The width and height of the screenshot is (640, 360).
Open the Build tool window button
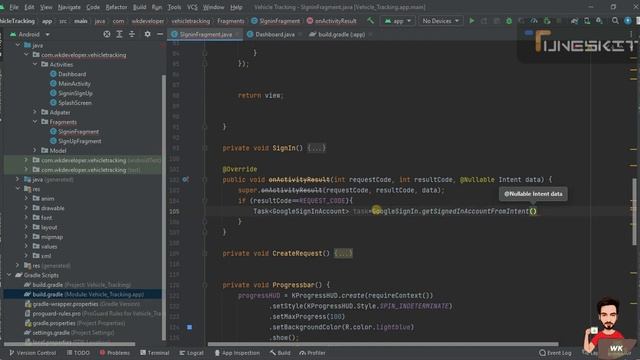(280, 353)
